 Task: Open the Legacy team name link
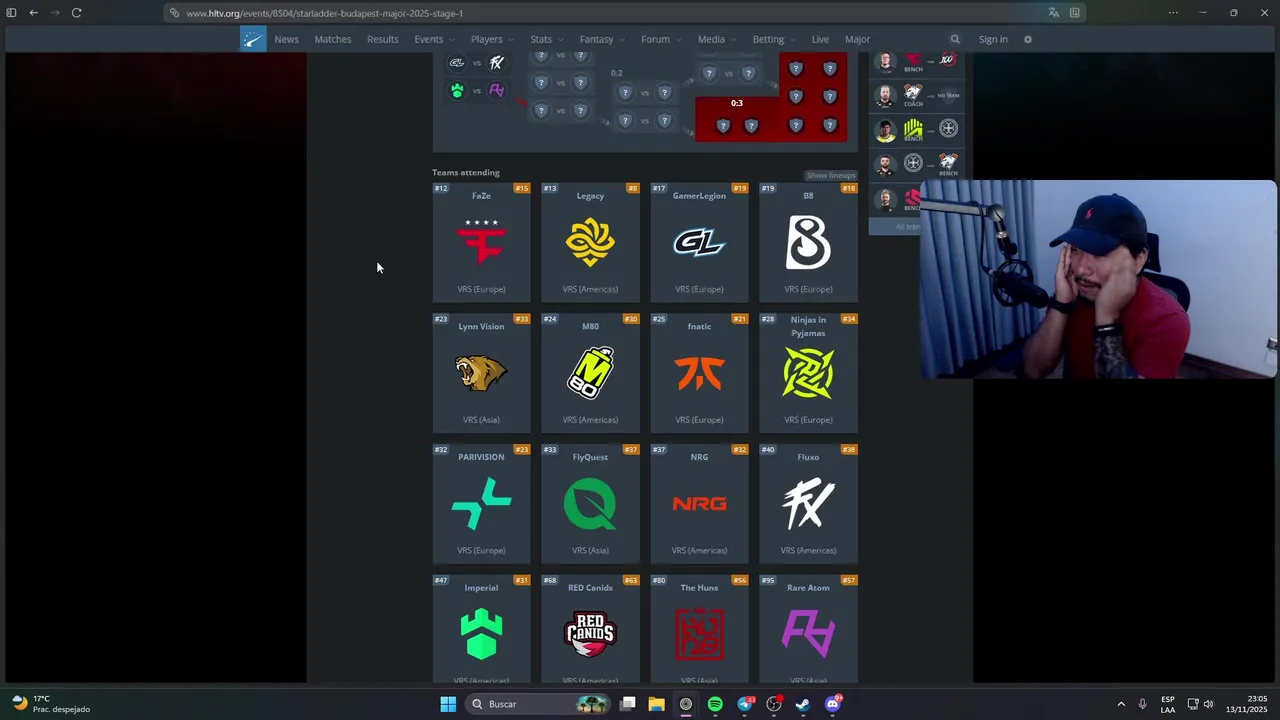pos(590,196)
